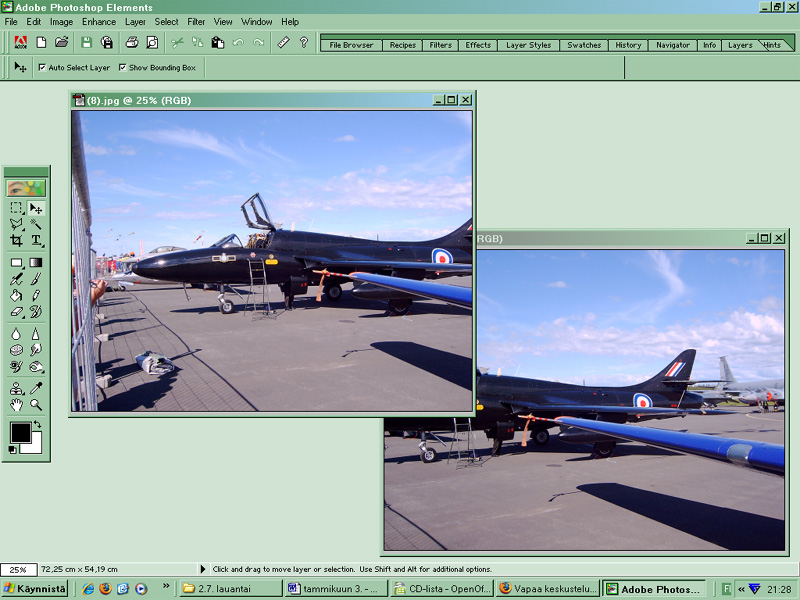Select the Rectangle shape tool

16,263
